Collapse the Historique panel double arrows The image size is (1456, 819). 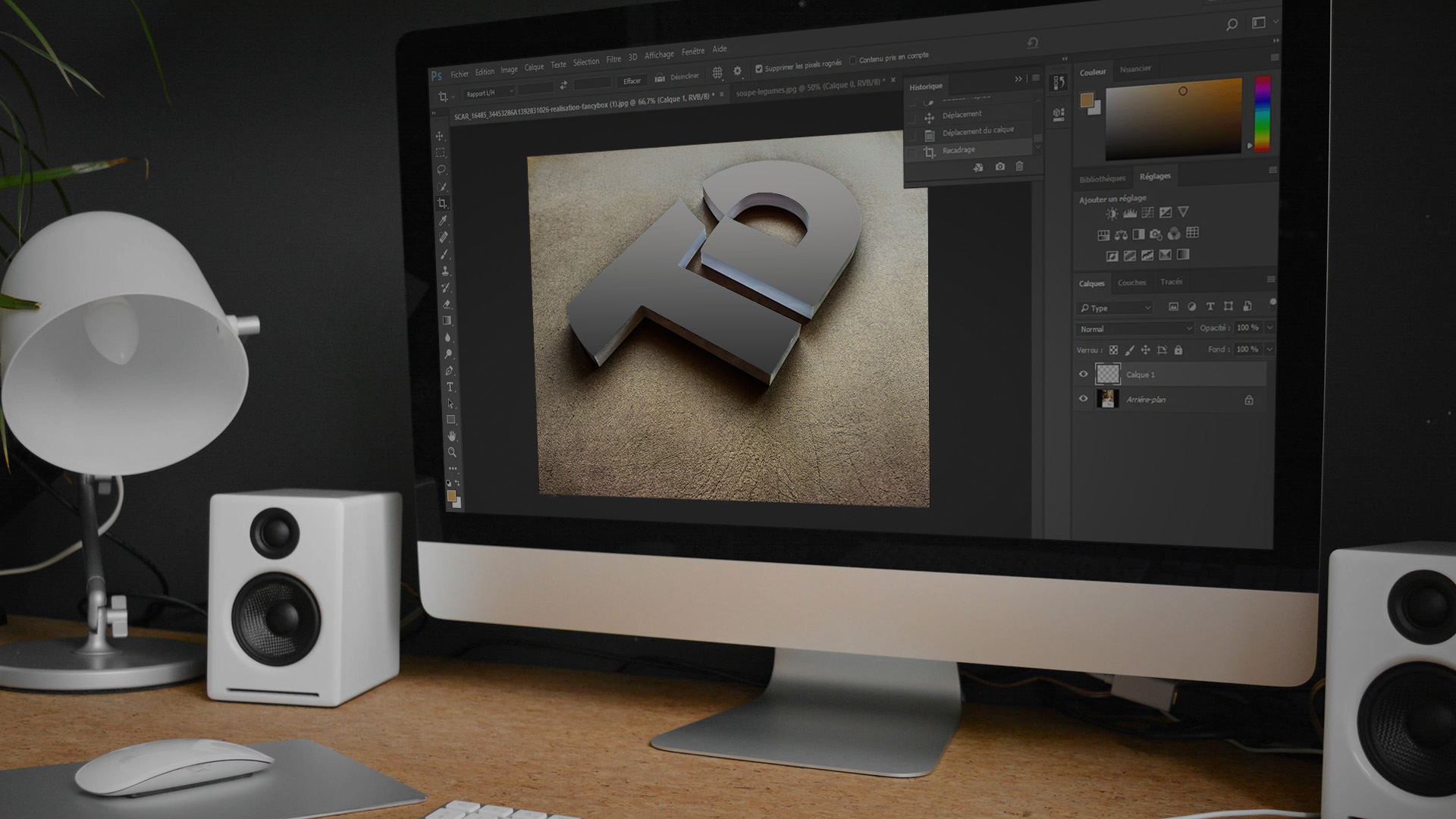tap(1018, 79)
